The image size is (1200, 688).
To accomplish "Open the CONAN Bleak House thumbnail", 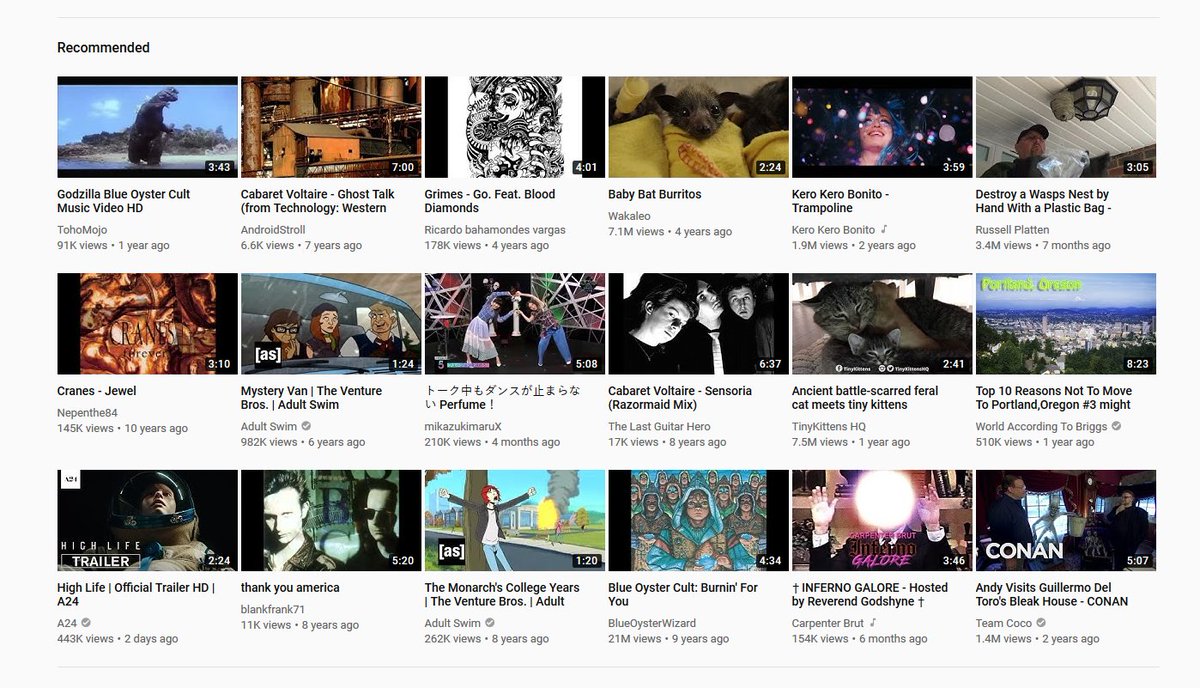I will click(1066, 521).
